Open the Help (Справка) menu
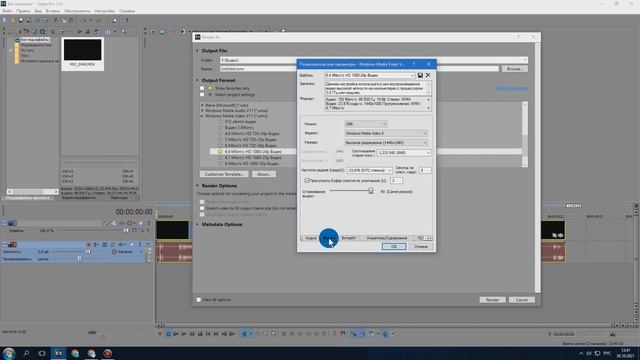 point(127,11)
